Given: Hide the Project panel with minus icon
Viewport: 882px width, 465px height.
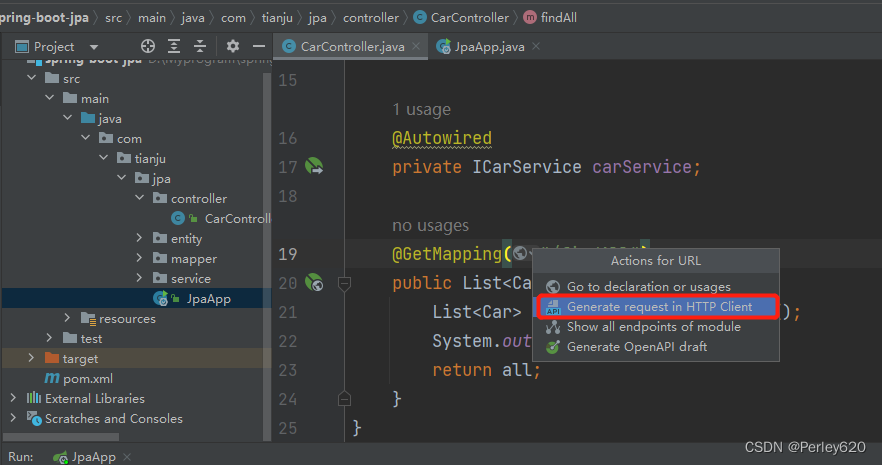Looking at the screenshot, I should pos(259,46).
